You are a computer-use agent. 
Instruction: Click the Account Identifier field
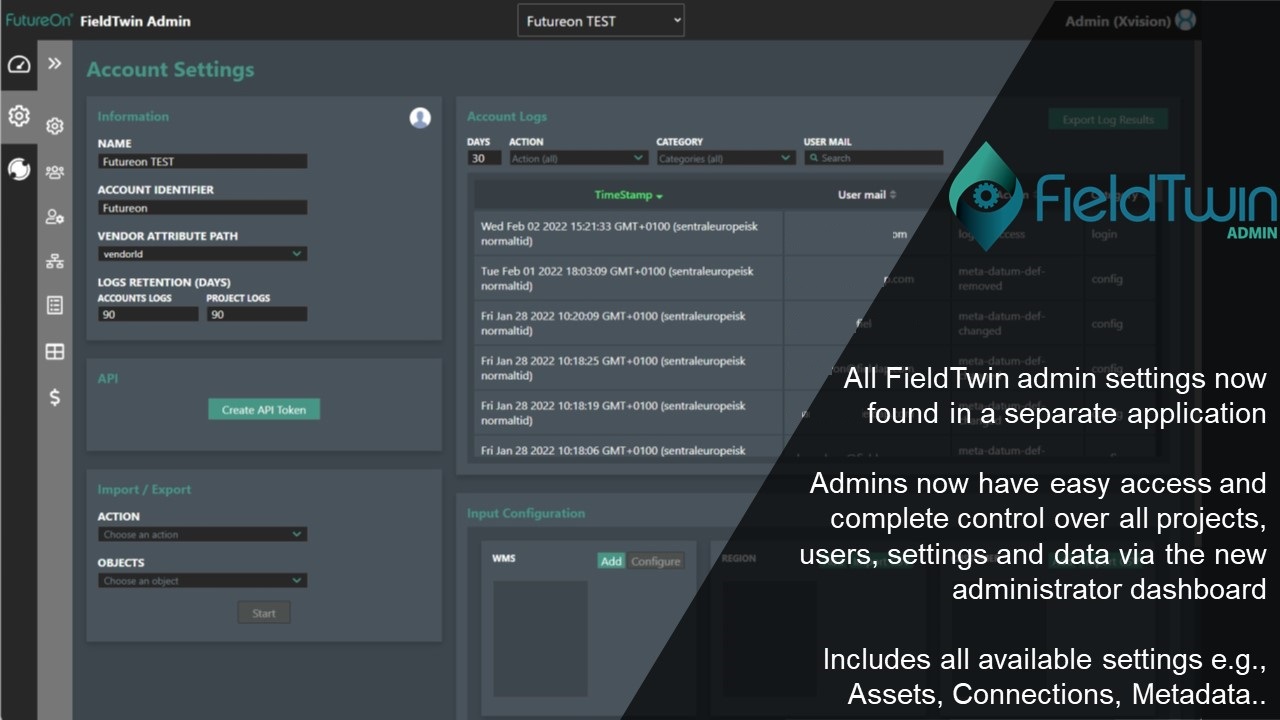[203, 208]
